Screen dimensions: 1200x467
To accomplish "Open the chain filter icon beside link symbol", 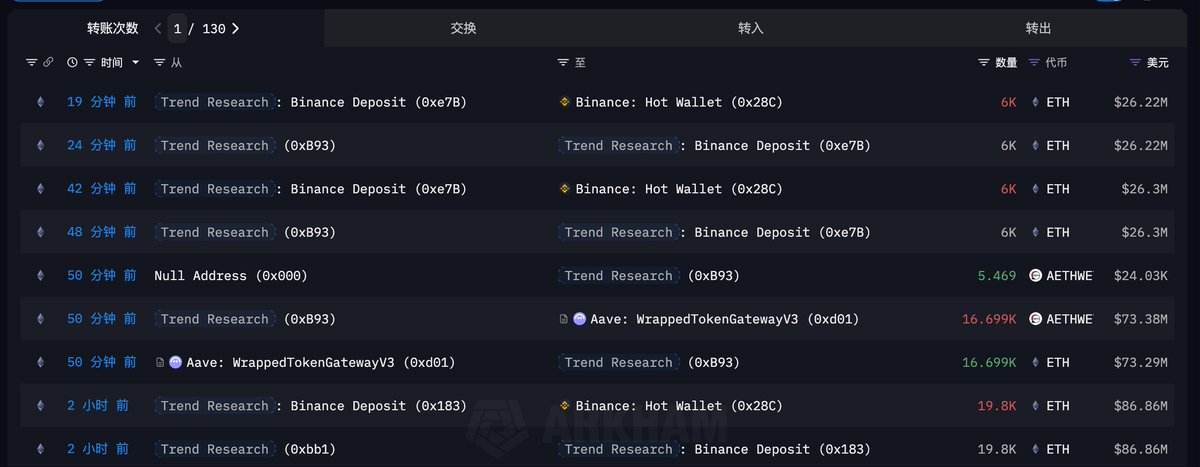I will pos(31,62).
